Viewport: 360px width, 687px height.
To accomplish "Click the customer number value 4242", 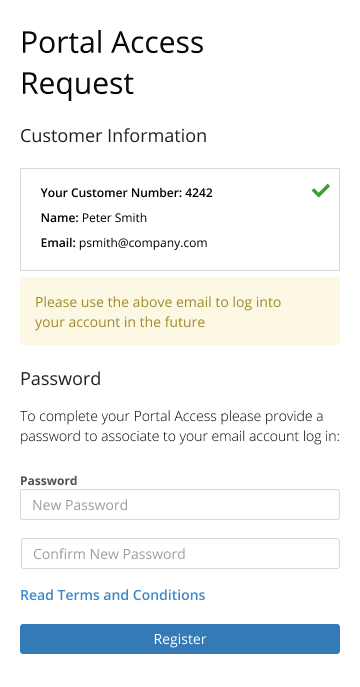I will (x=199, y=193).
